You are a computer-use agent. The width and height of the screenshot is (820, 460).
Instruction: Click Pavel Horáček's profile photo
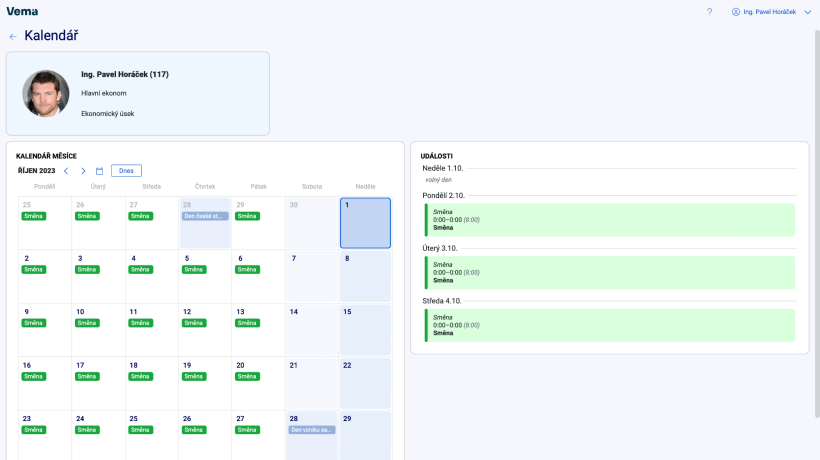45,94
